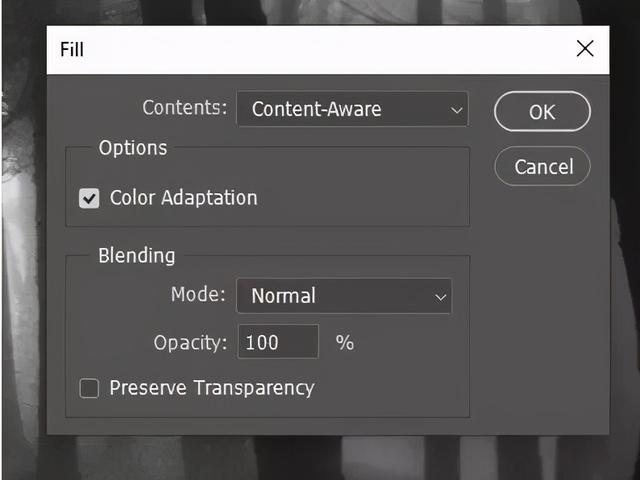Click the Mode: field label
The image size is (640, 480).
198,294
